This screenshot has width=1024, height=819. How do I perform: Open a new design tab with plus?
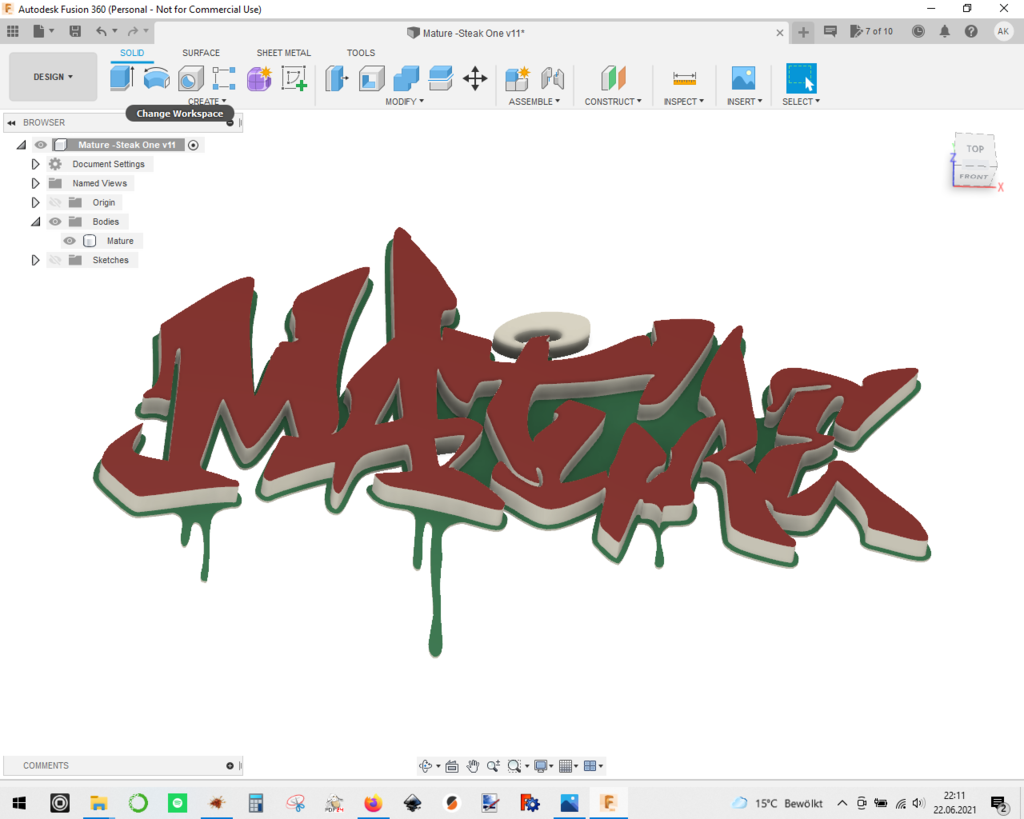coord(803,32)
